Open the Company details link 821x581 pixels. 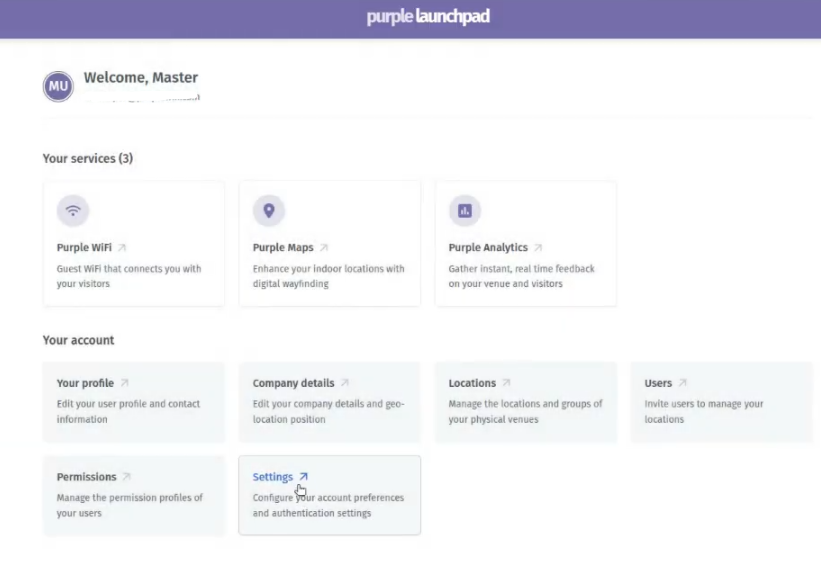click(293, 383)
